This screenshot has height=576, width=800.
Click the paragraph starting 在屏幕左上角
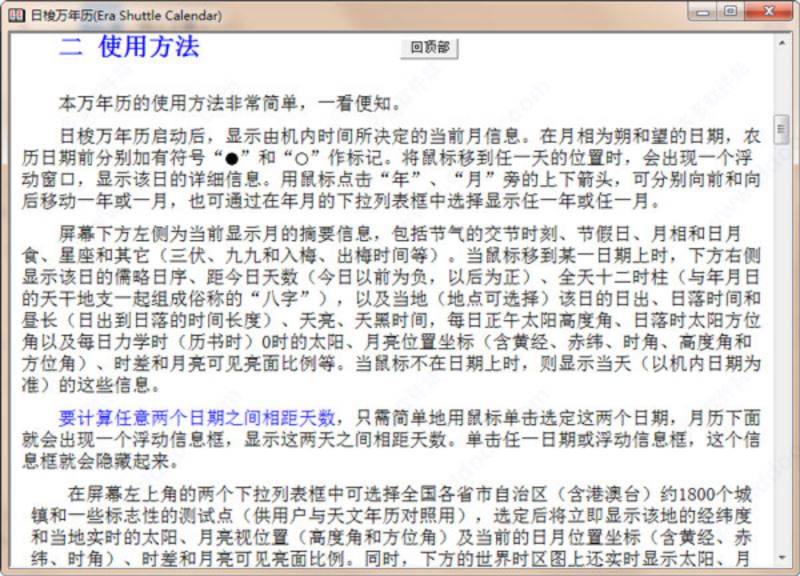point(391,527)
